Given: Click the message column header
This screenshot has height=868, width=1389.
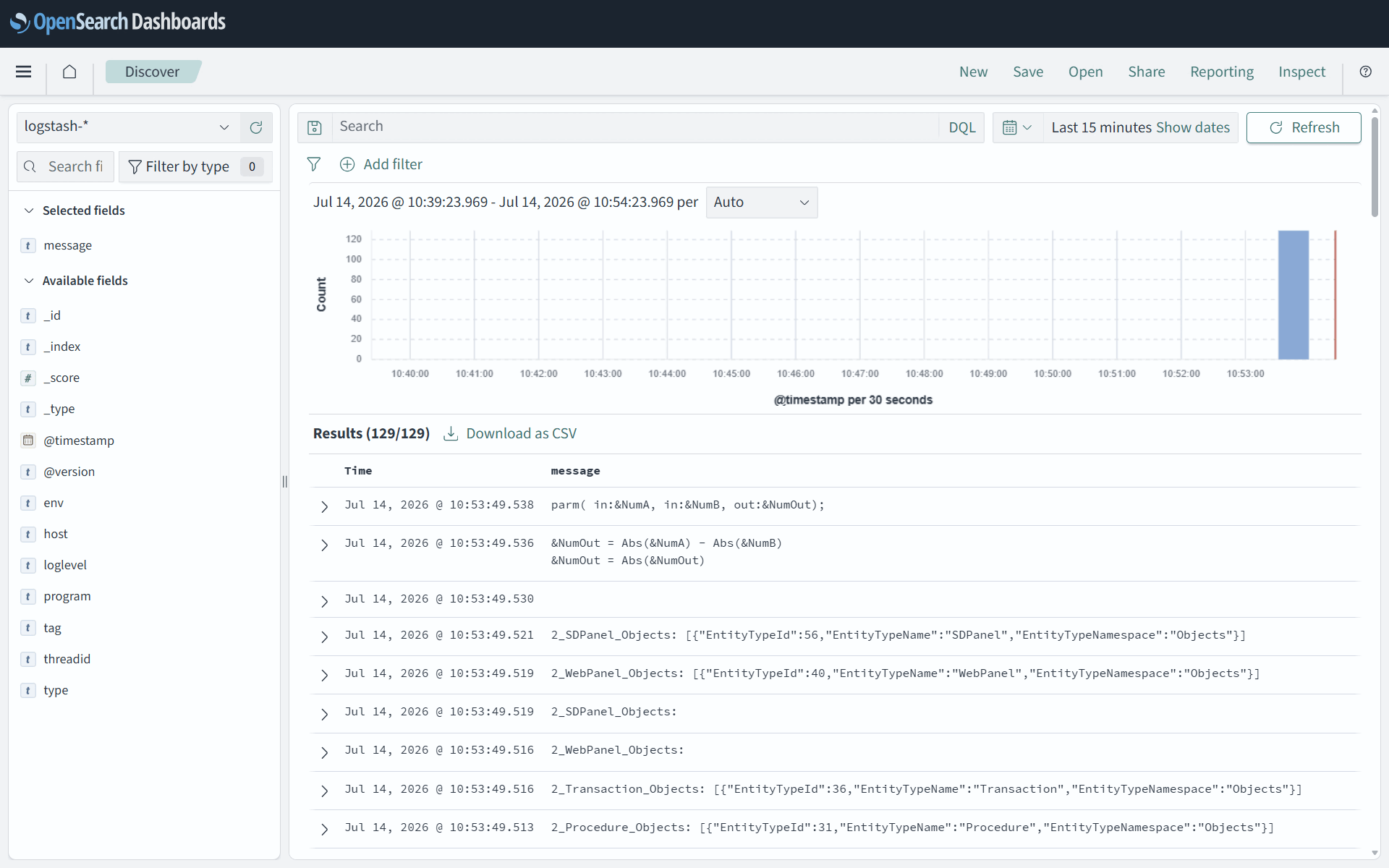Looking at the screenshot, I should click(x=576, y=471).
